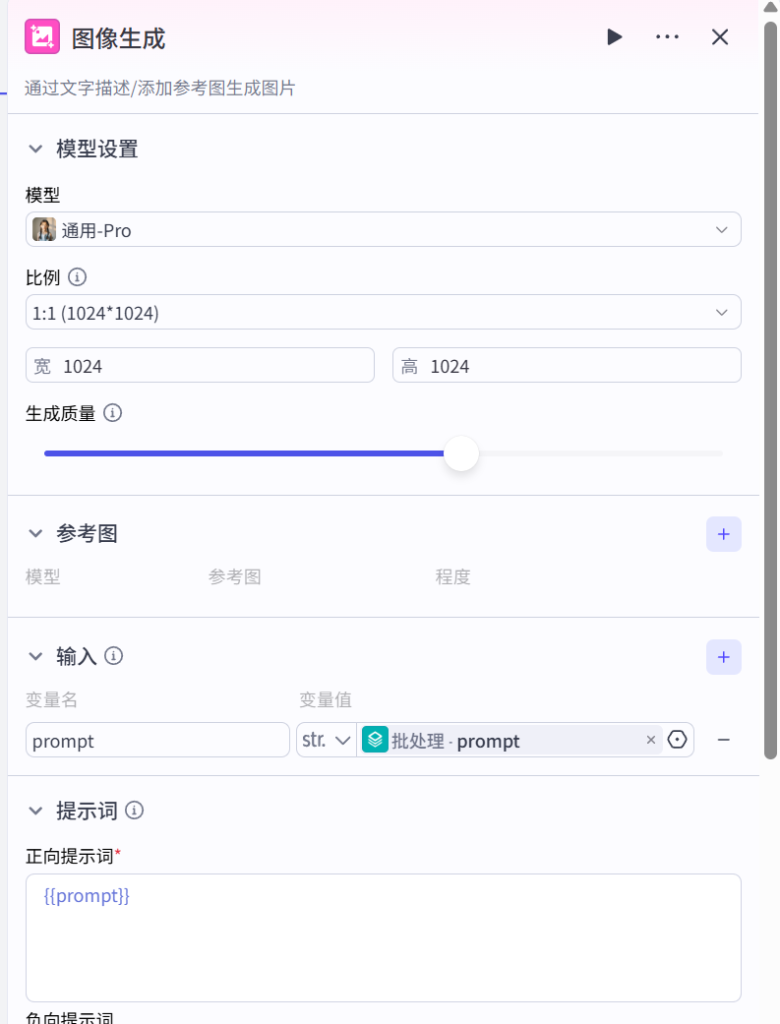Add a new input variable

(x=723, y=657)
